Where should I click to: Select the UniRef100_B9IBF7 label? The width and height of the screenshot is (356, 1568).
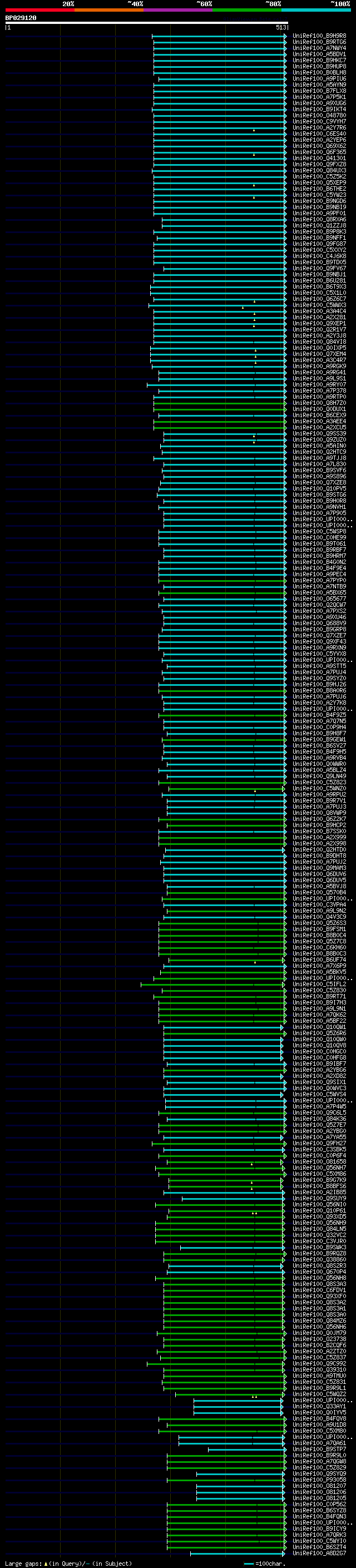click(319, 1064)
